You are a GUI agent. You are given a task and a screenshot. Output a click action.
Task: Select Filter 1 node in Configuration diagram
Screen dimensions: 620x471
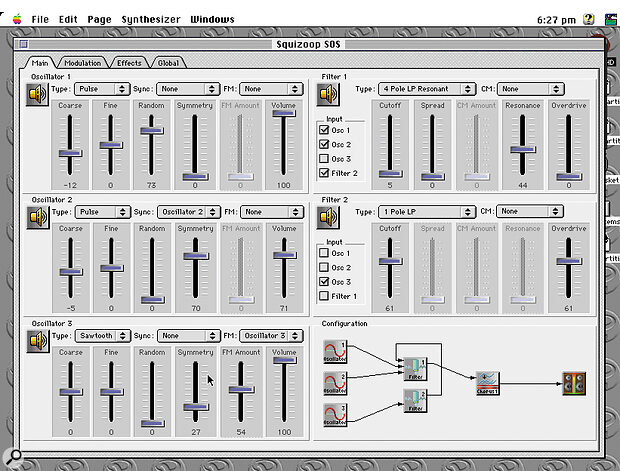(x=415, y=369)
